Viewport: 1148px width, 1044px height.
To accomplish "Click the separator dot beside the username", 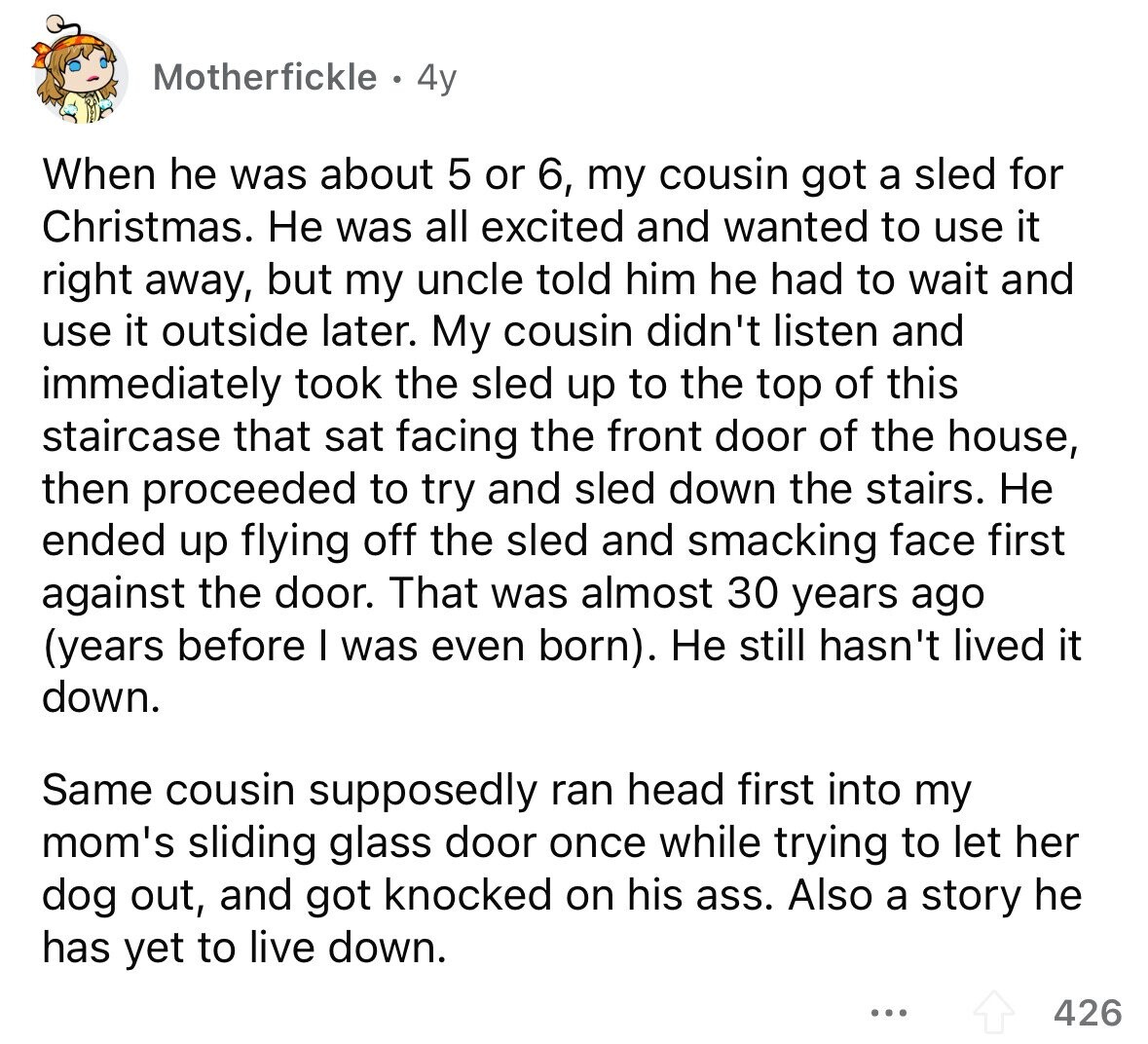I will tap(397, 79).
